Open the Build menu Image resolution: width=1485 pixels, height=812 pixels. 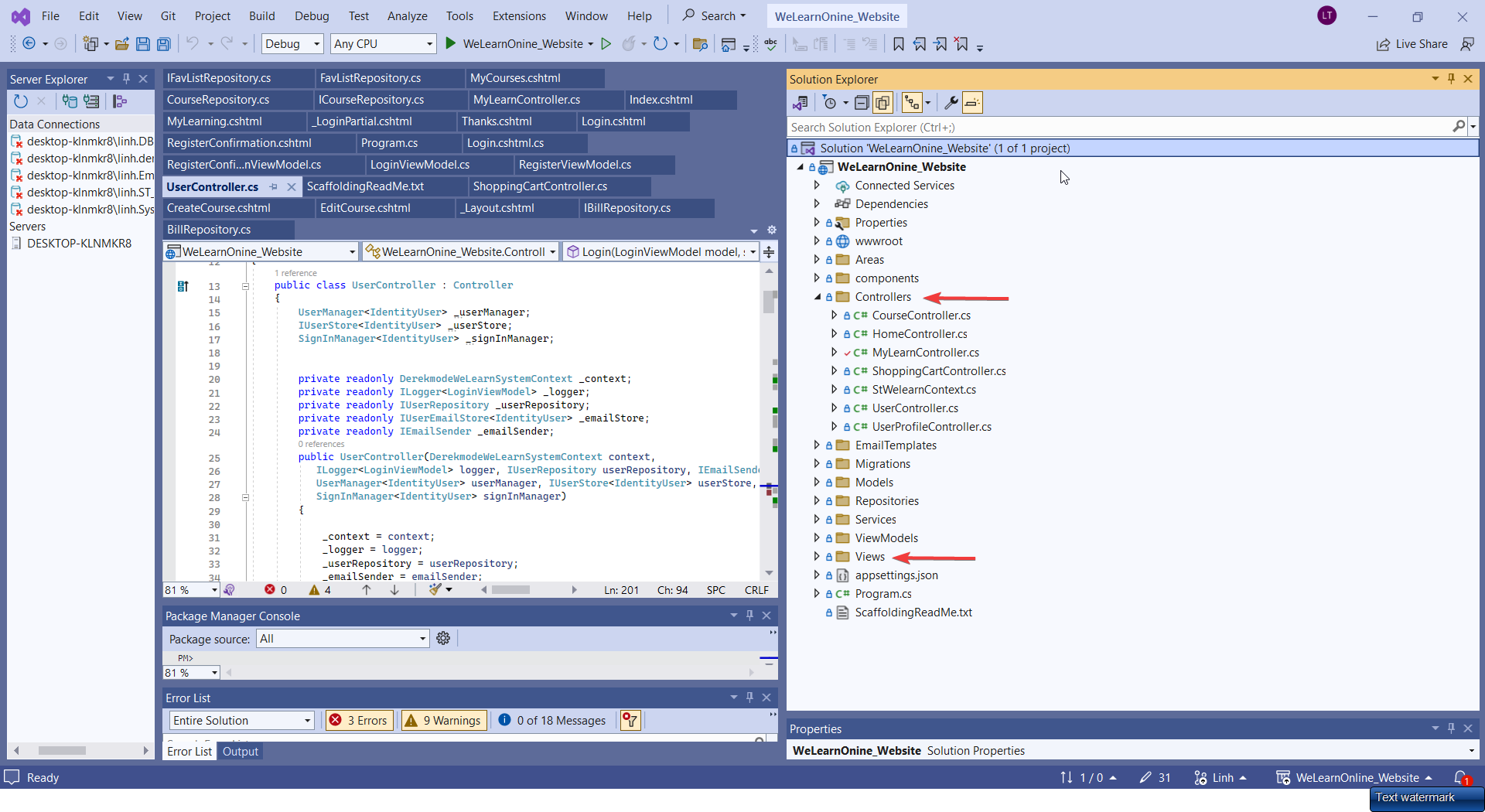point(261,16)
